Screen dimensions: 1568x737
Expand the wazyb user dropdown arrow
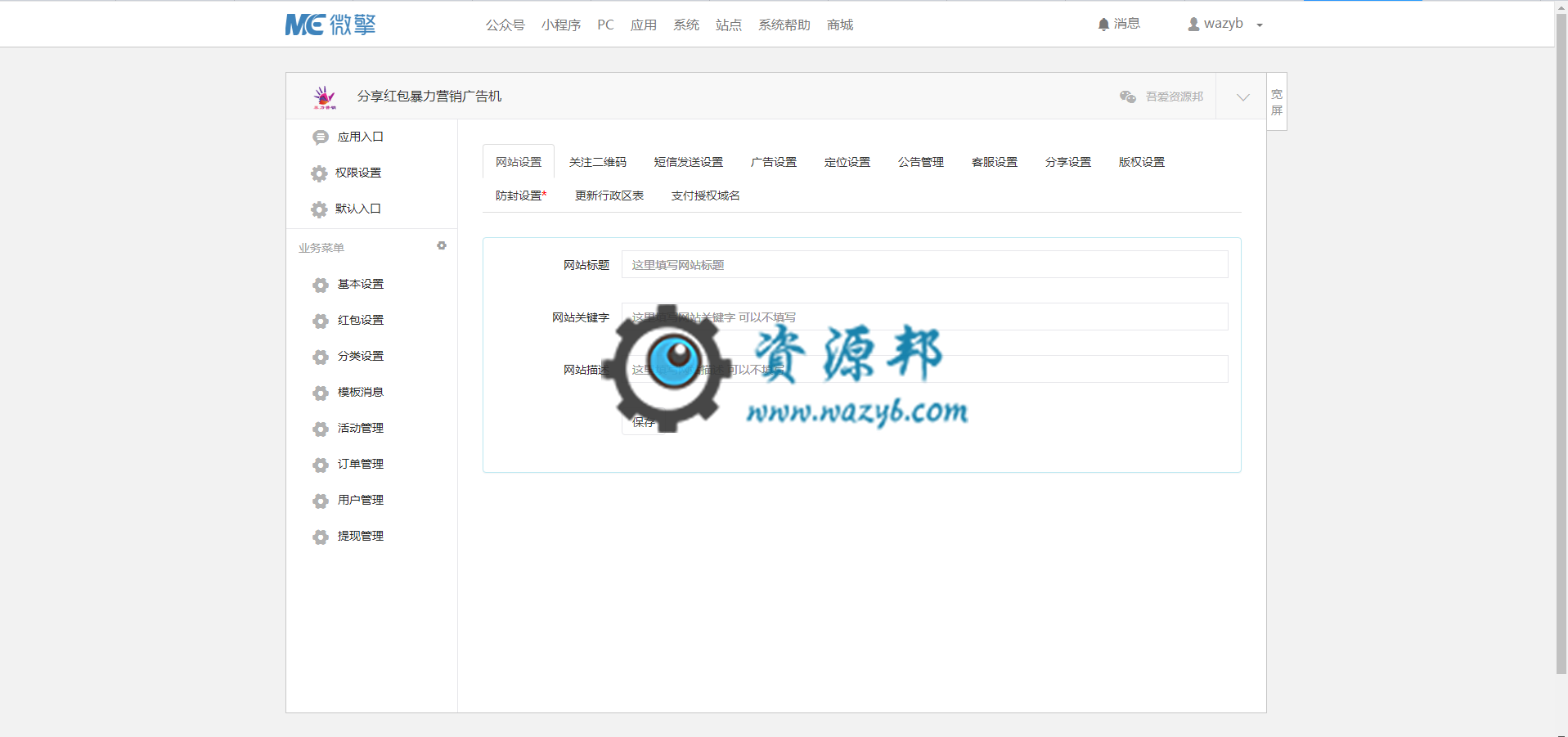click(1260, 25)
